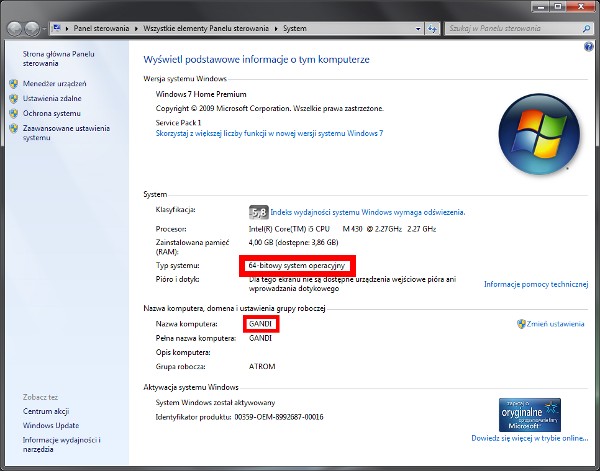Open the recent pages dropdown arrow
This screenshot has width=600, height=471.
[44, 29]
